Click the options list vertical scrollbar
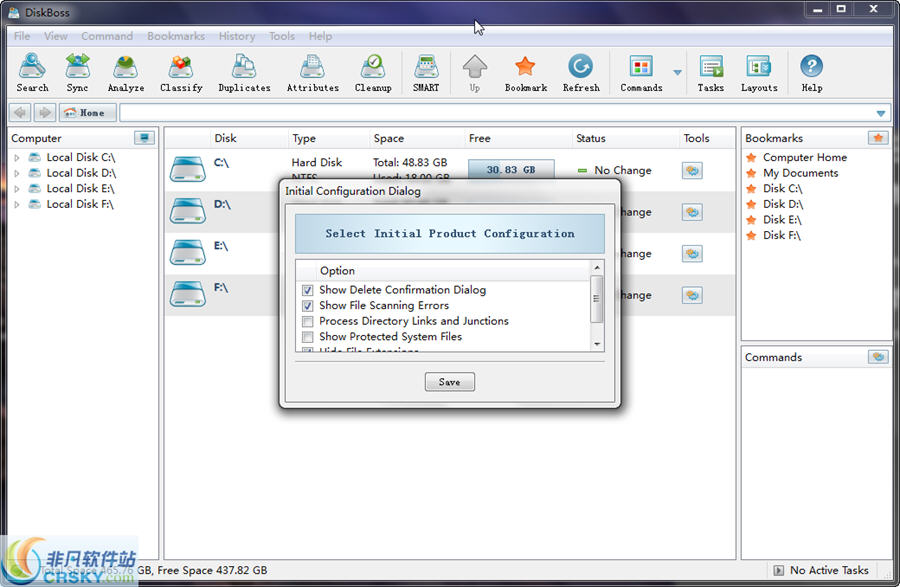This screenshot has width=900, height=587. tap(597, 300)
